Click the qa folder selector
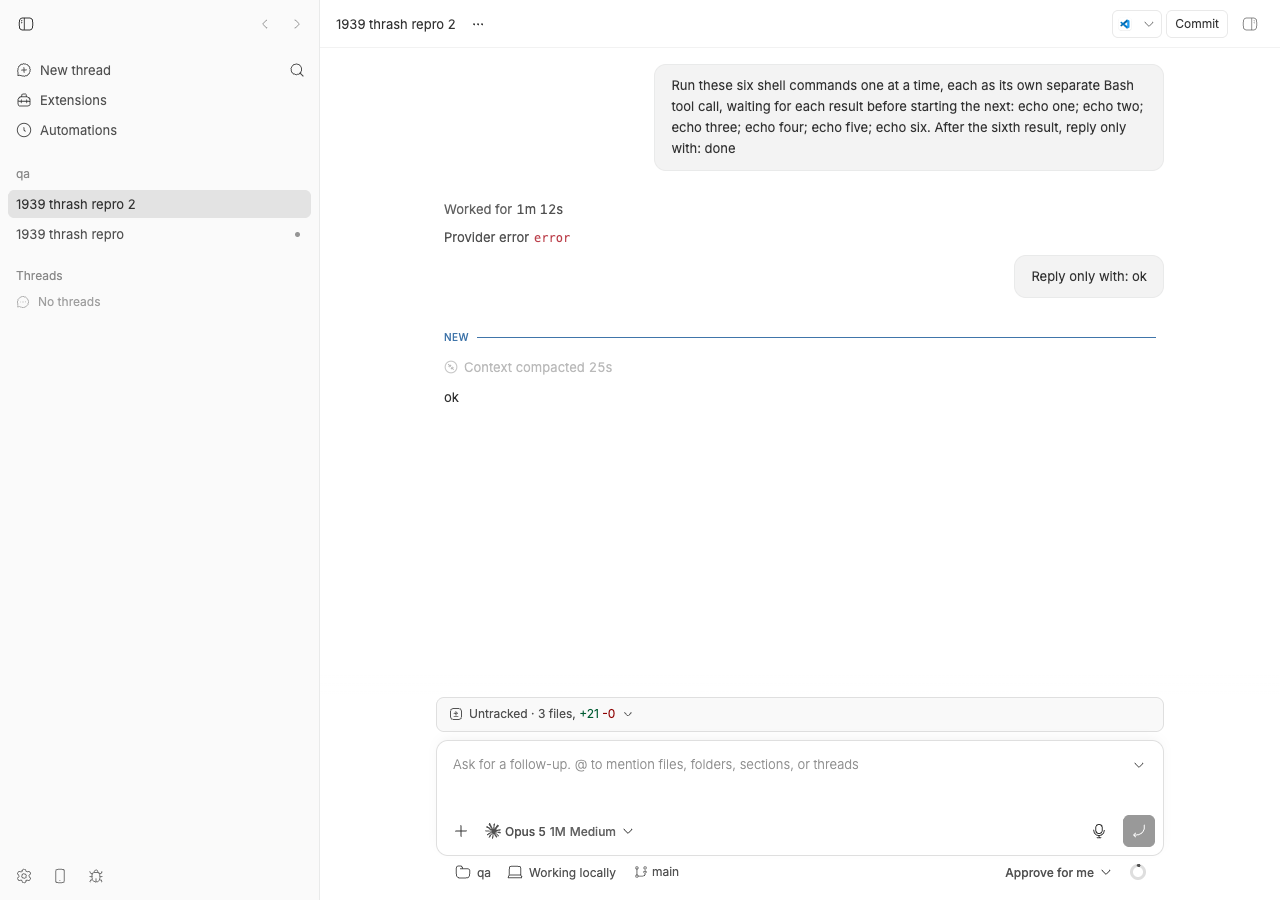Image resolution: width=1280 pixels, height=900 pixels. pos(473,872)
